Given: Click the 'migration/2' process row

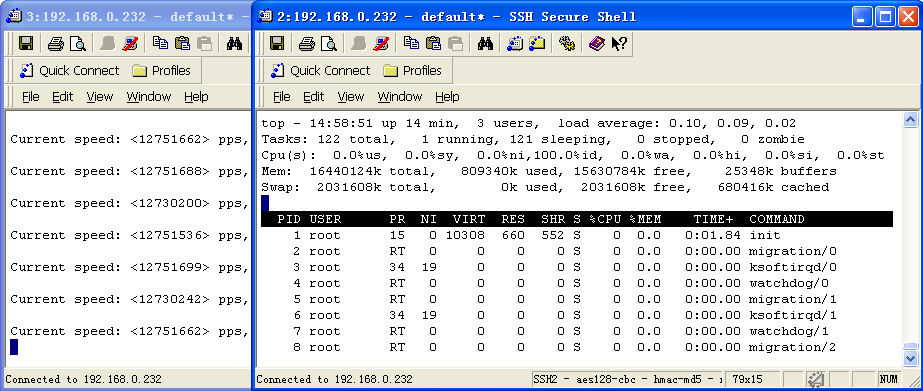Looking at the screenshot, I should tap(577, 347).
